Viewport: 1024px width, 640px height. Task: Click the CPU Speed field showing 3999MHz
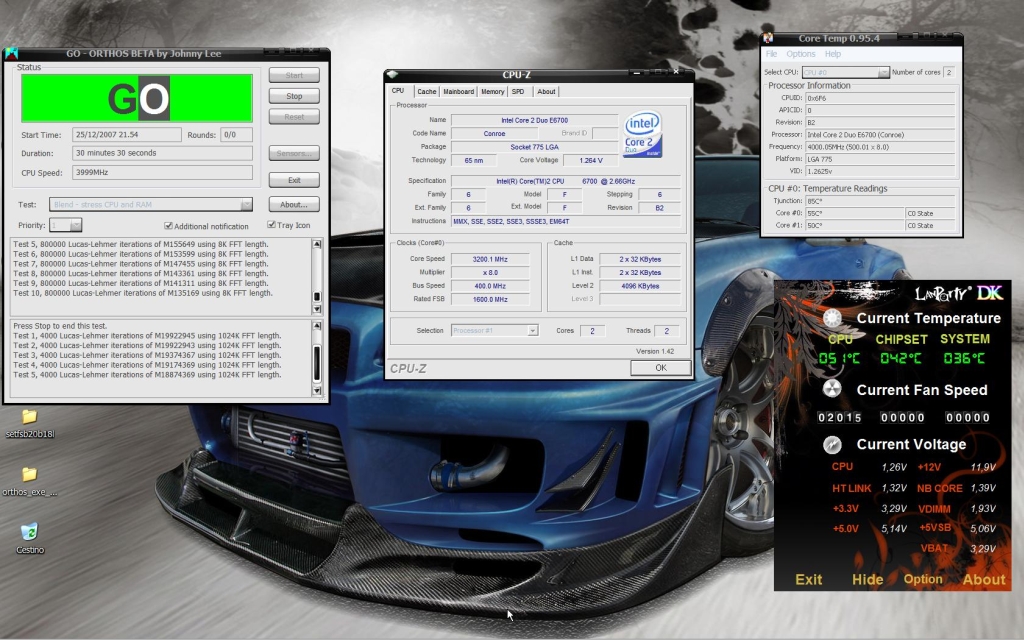[162, 173]
